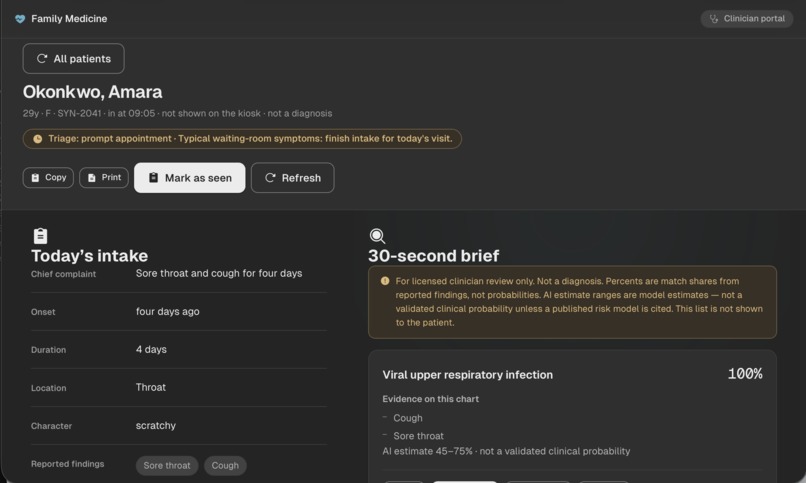Click 'Sore throat and cough for four days'
The width and height of the screenshot is (806, 483).
219,273
